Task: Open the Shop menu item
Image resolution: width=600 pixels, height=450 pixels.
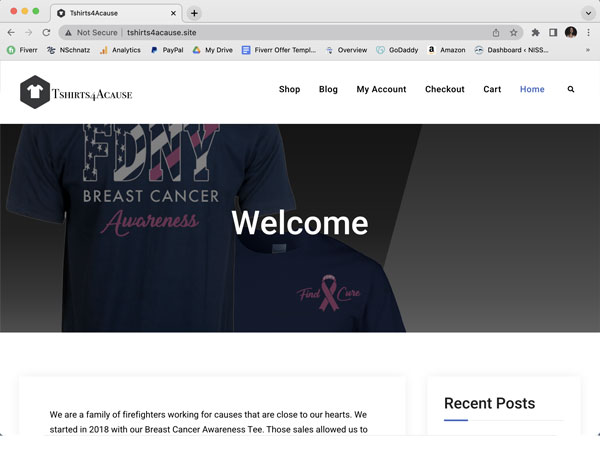Action: coord(289,89)
